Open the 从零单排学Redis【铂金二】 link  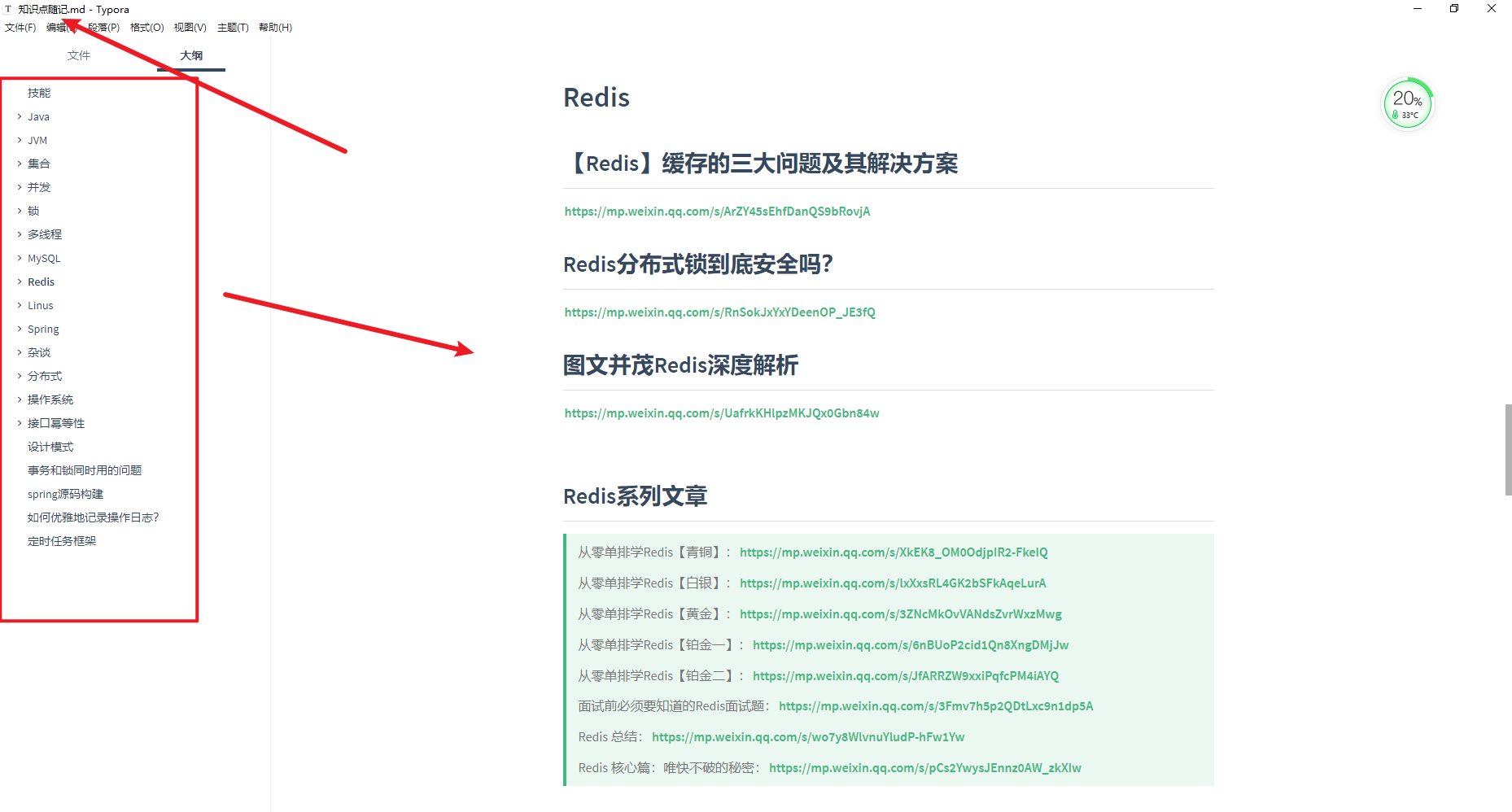pyautogui.click(x=906, y=676)
